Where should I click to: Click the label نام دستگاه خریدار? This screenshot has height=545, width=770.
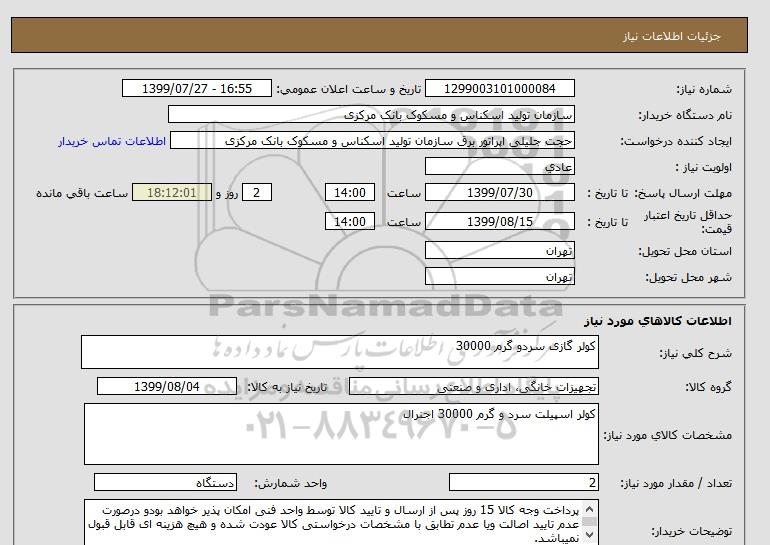point(685,115)
